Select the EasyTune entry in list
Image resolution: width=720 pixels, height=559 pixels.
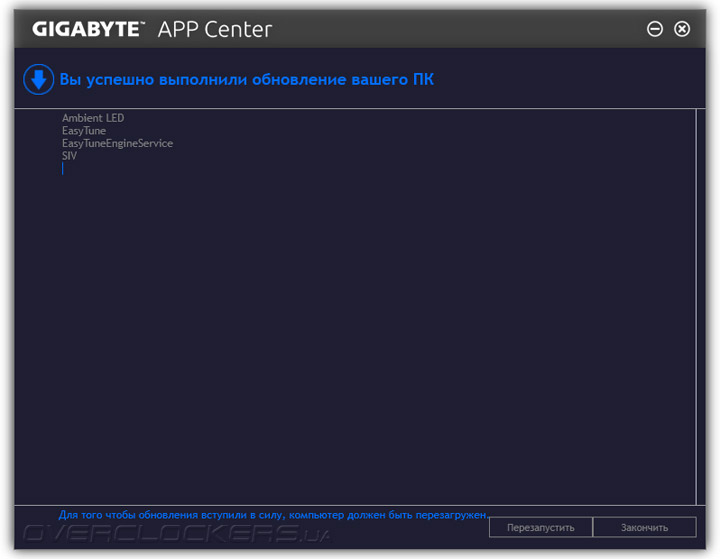tap(84, 131)
